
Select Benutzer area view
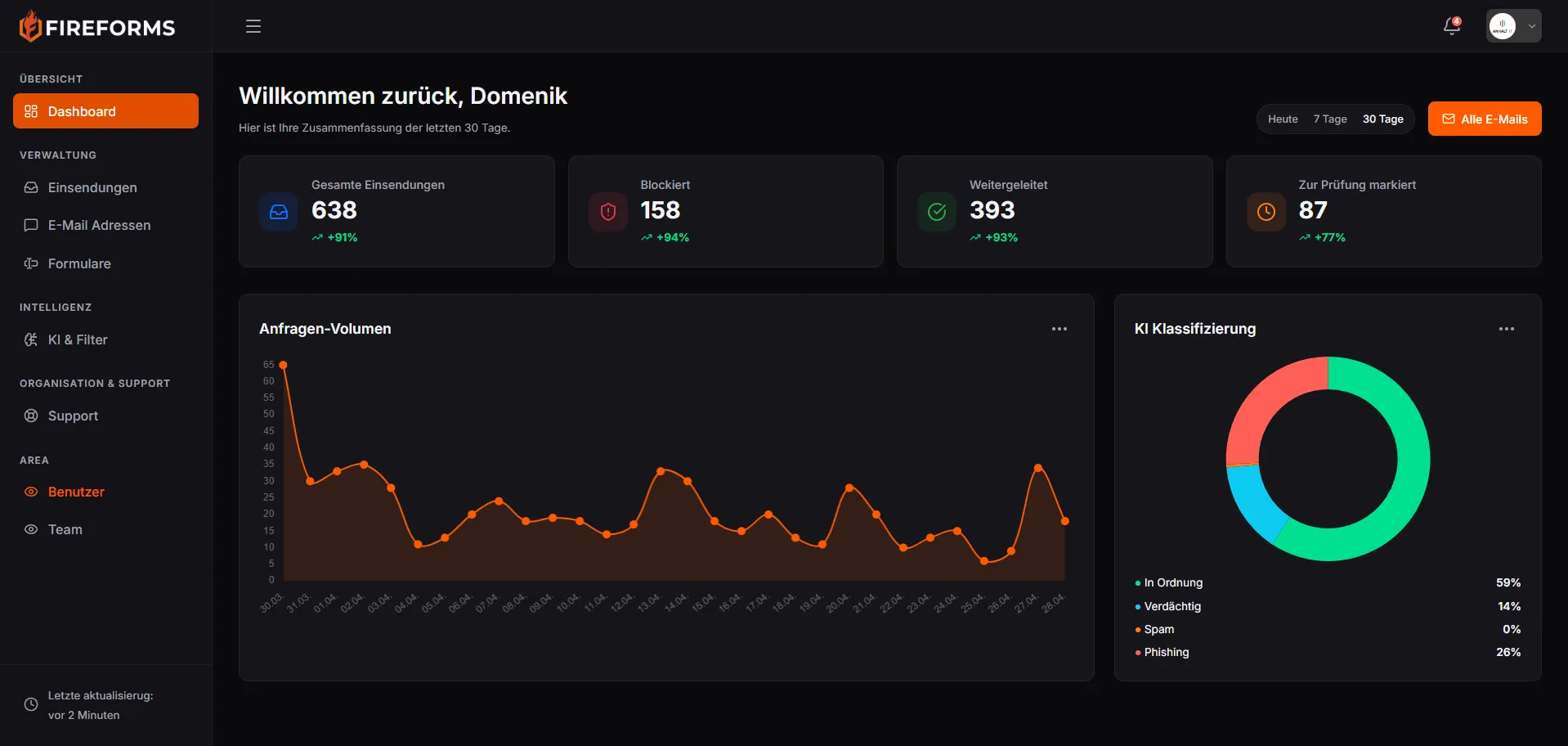[105, 492]
